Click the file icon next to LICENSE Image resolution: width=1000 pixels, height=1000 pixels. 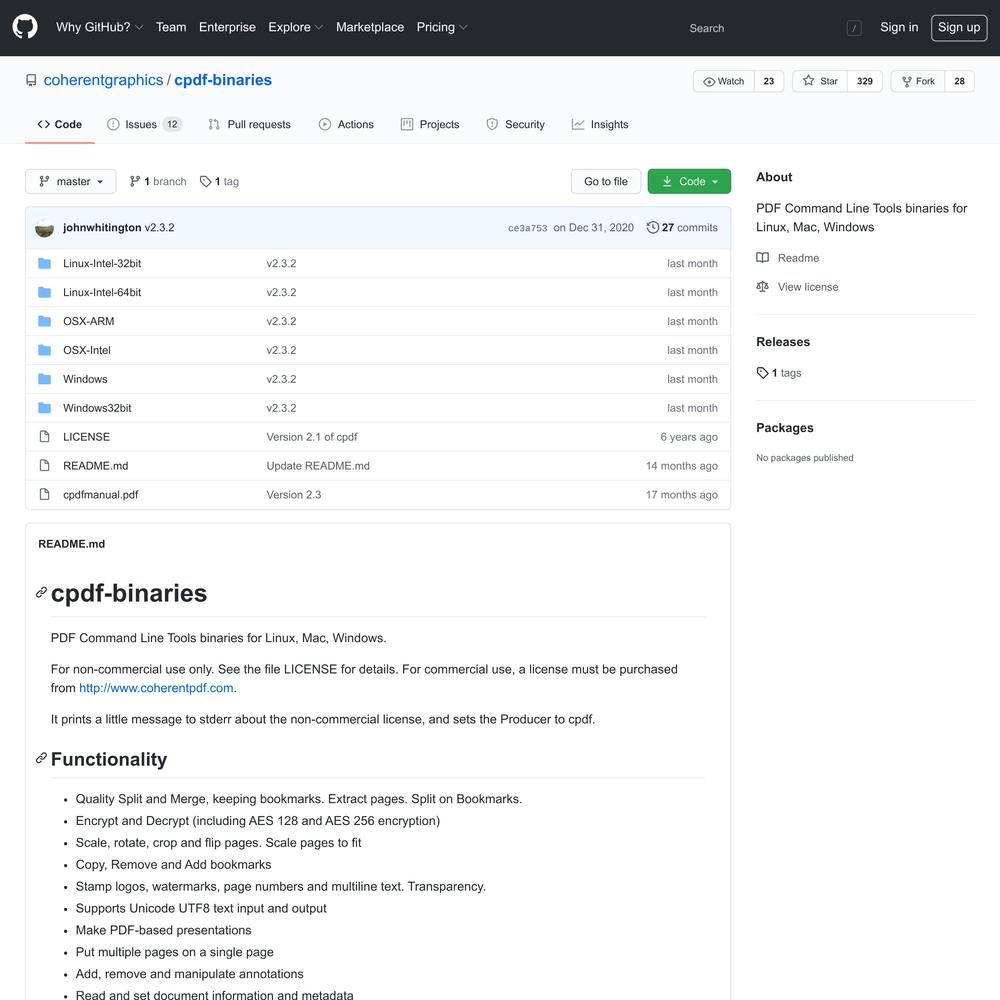[44, 437]
